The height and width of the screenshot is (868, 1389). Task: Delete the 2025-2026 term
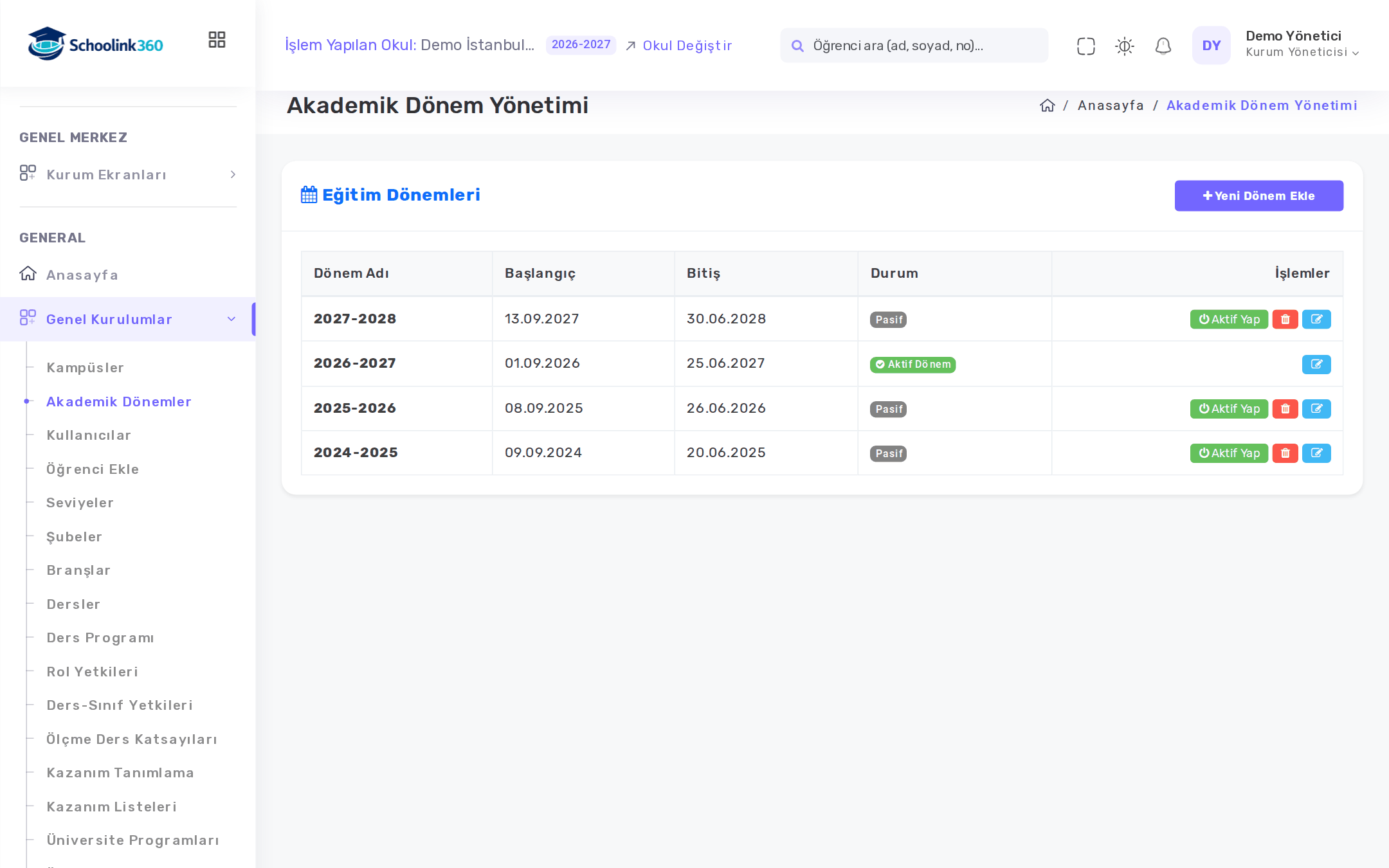(1285, 409)
